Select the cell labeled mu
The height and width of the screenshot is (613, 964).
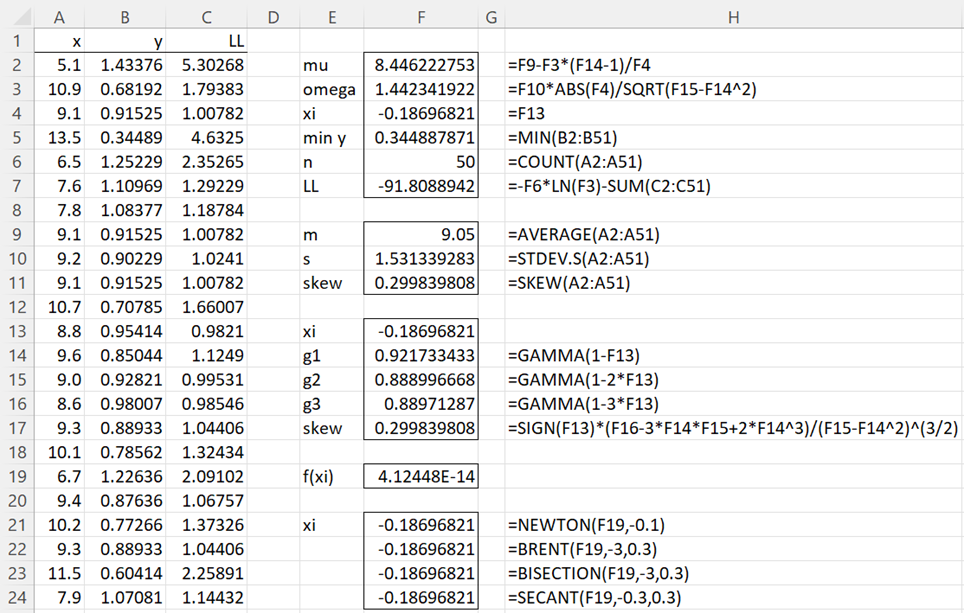(x=332, y=65)
